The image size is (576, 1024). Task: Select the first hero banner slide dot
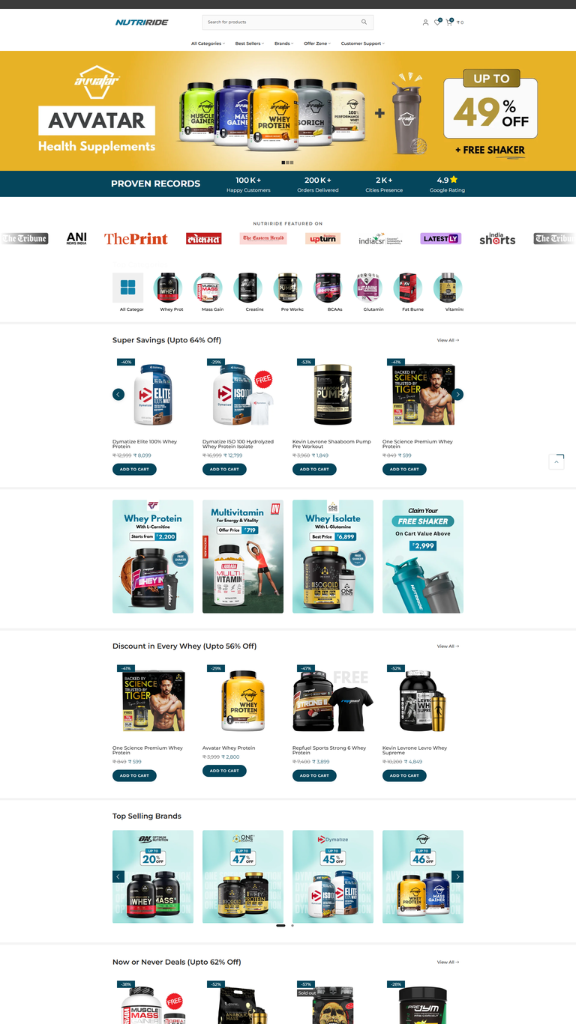tap(283, 162)
